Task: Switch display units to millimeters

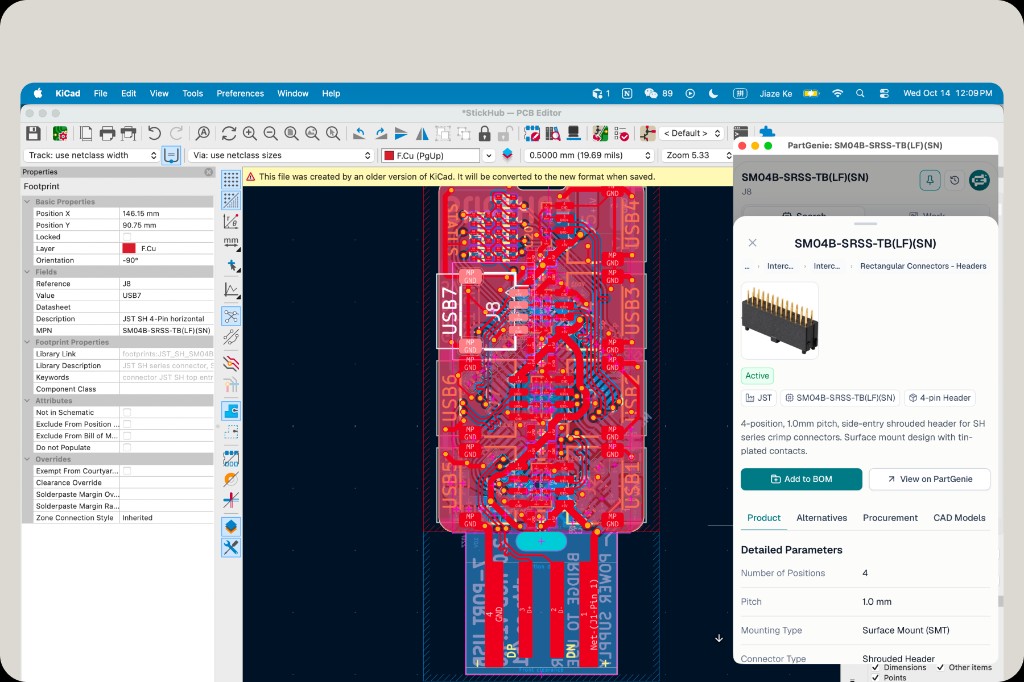Action: [231, 242]
